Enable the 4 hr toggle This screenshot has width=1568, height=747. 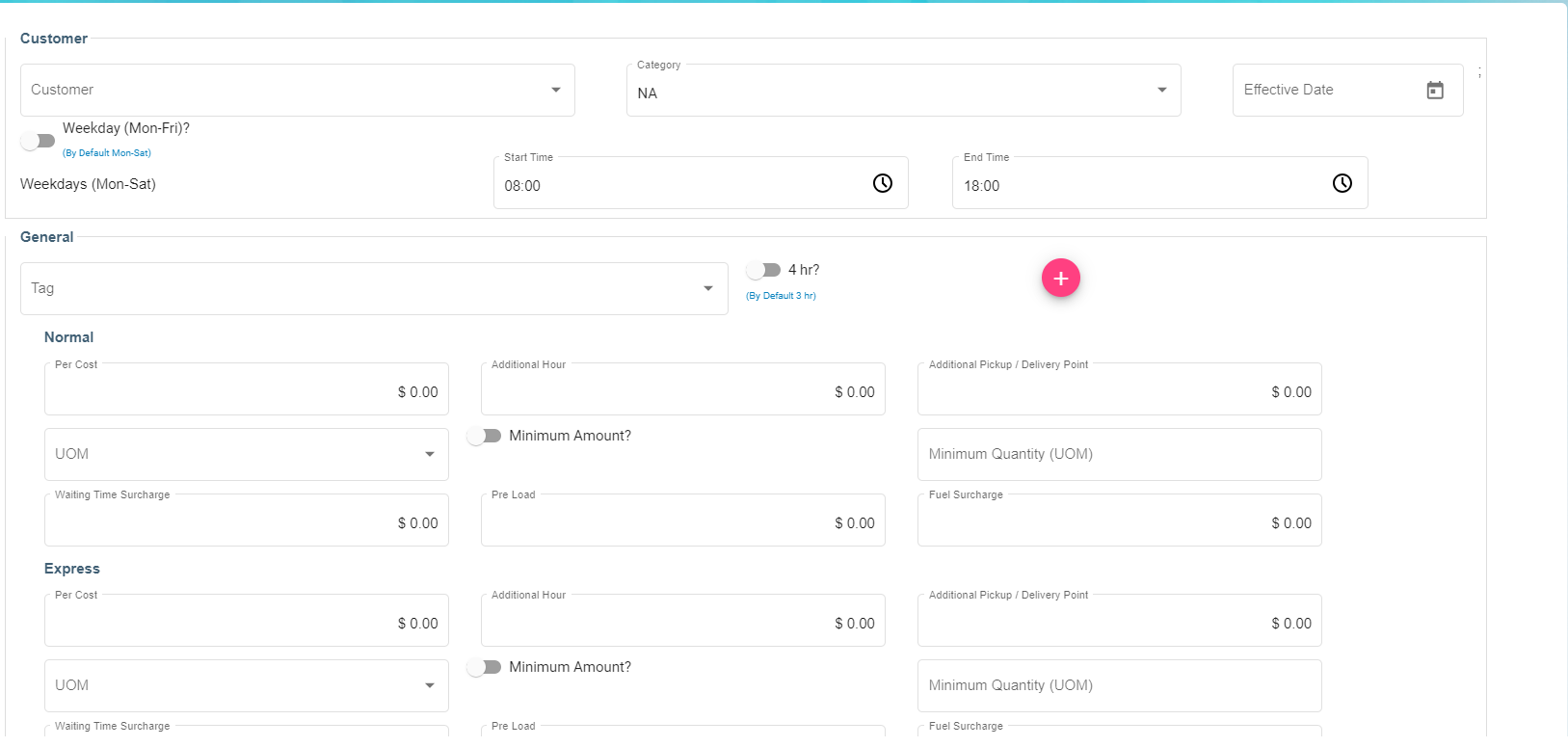[763, 270]
